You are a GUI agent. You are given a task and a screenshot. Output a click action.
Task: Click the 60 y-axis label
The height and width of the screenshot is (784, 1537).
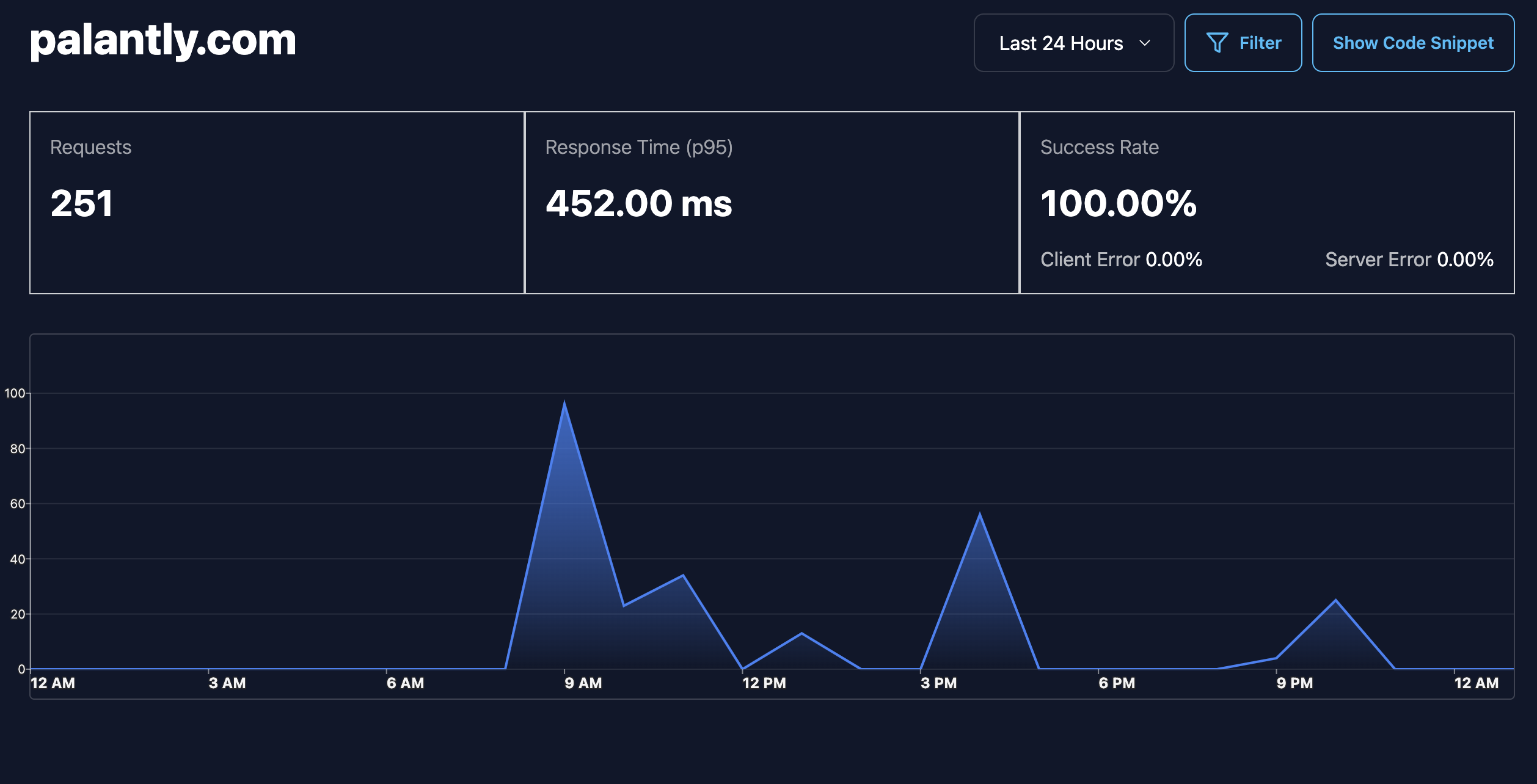[18, 504]
